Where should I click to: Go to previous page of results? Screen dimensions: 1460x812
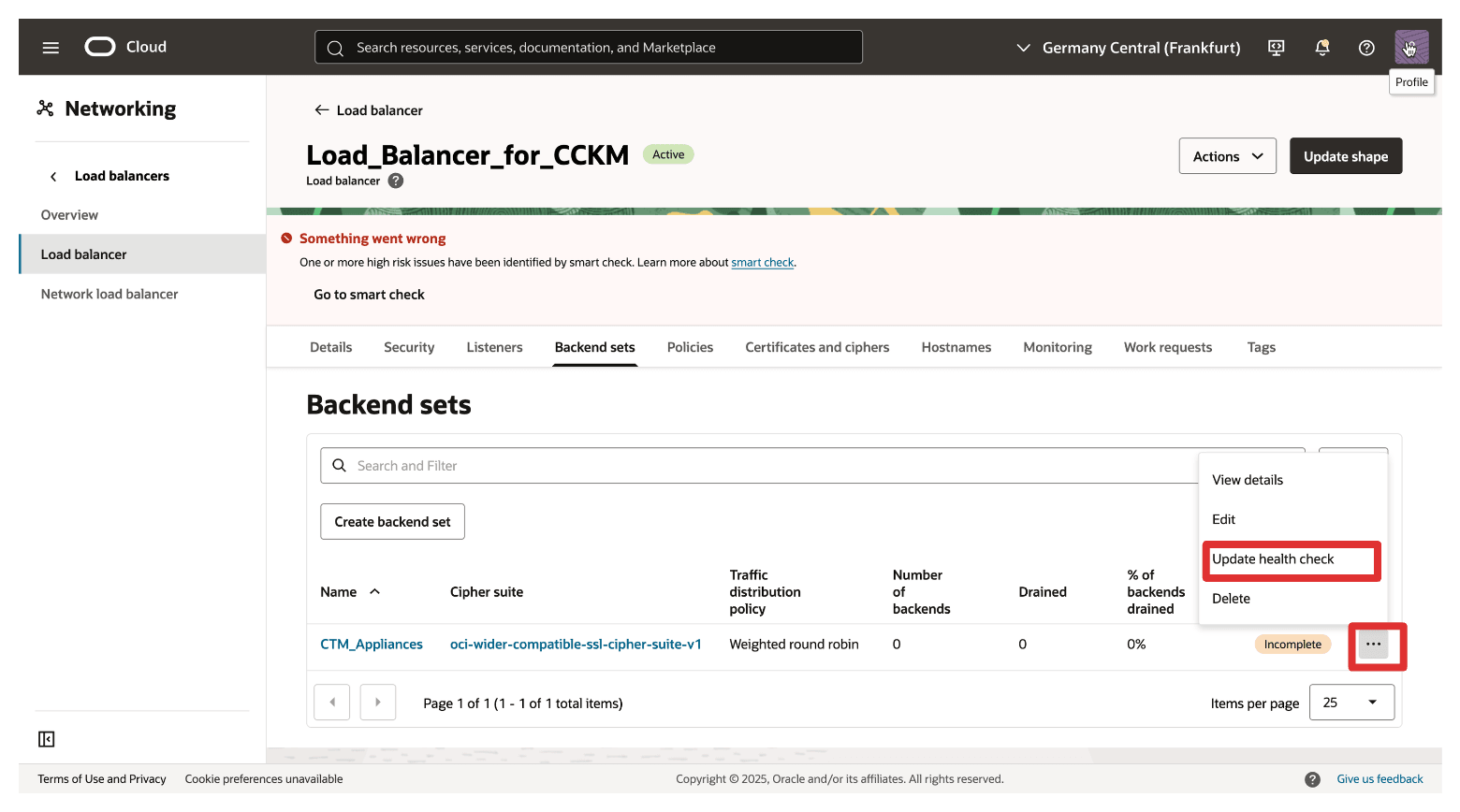332,703
